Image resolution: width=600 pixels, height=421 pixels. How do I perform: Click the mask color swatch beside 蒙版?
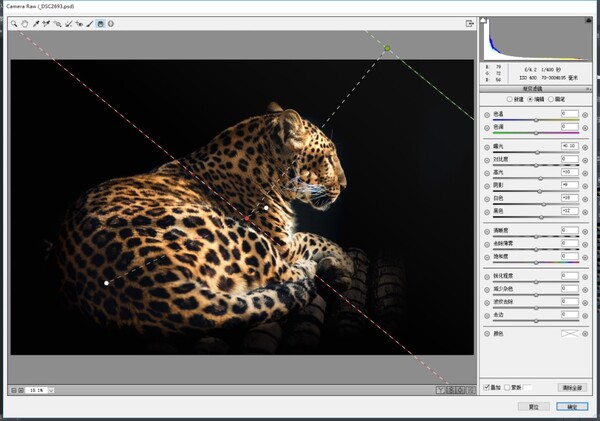(x=528, y=387)
